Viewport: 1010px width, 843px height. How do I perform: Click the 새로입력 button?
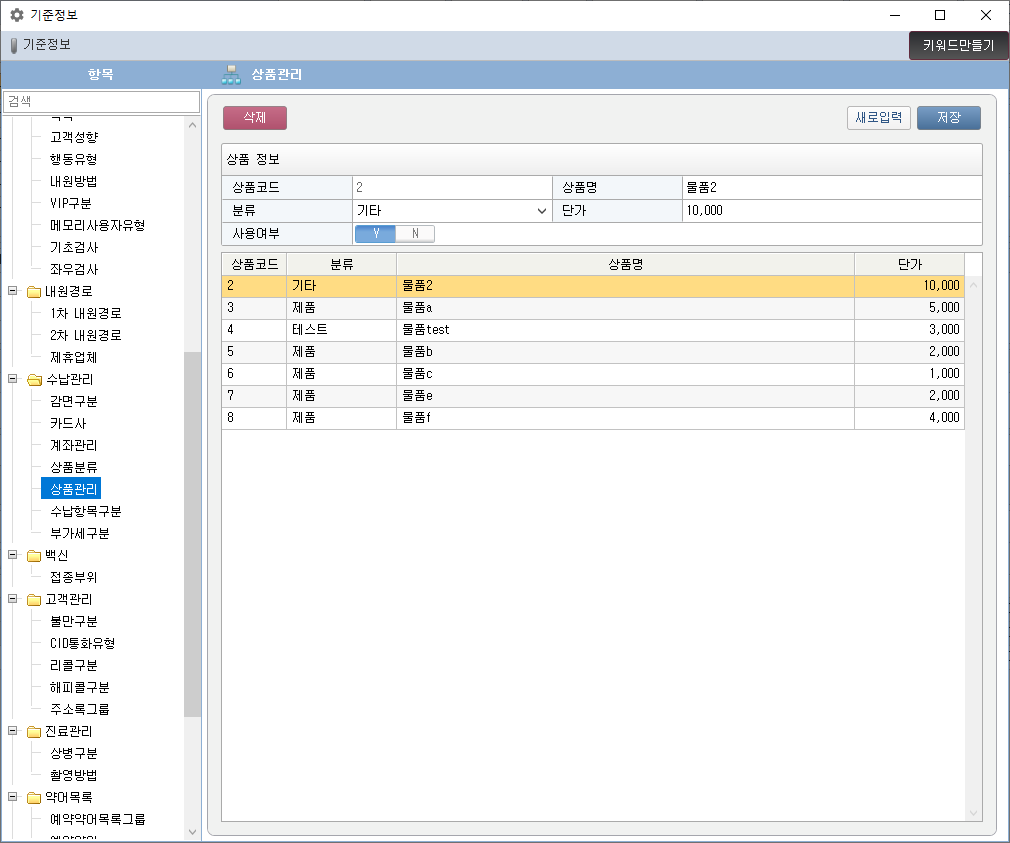(879, 118)
